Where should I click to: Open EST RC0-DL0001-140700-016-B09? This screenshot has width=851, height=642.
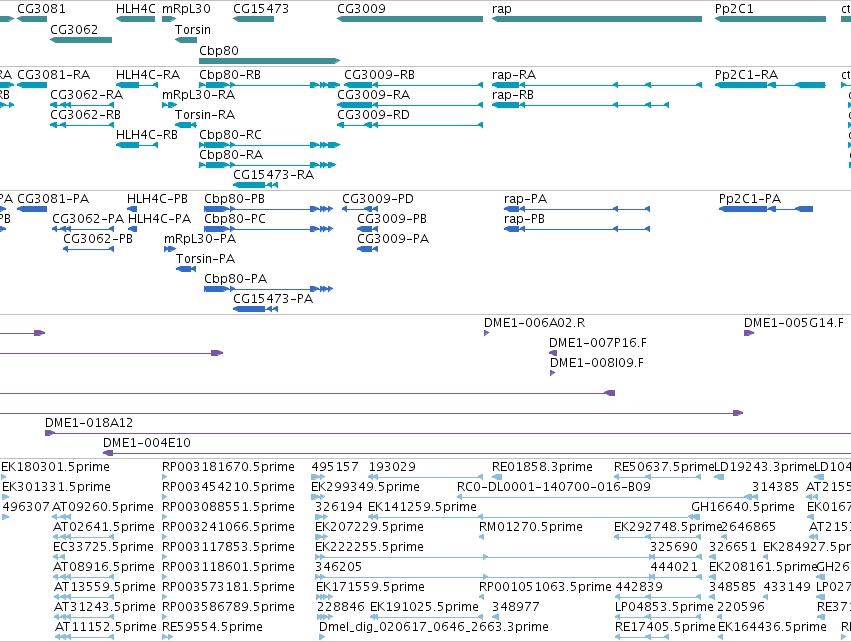554,487
